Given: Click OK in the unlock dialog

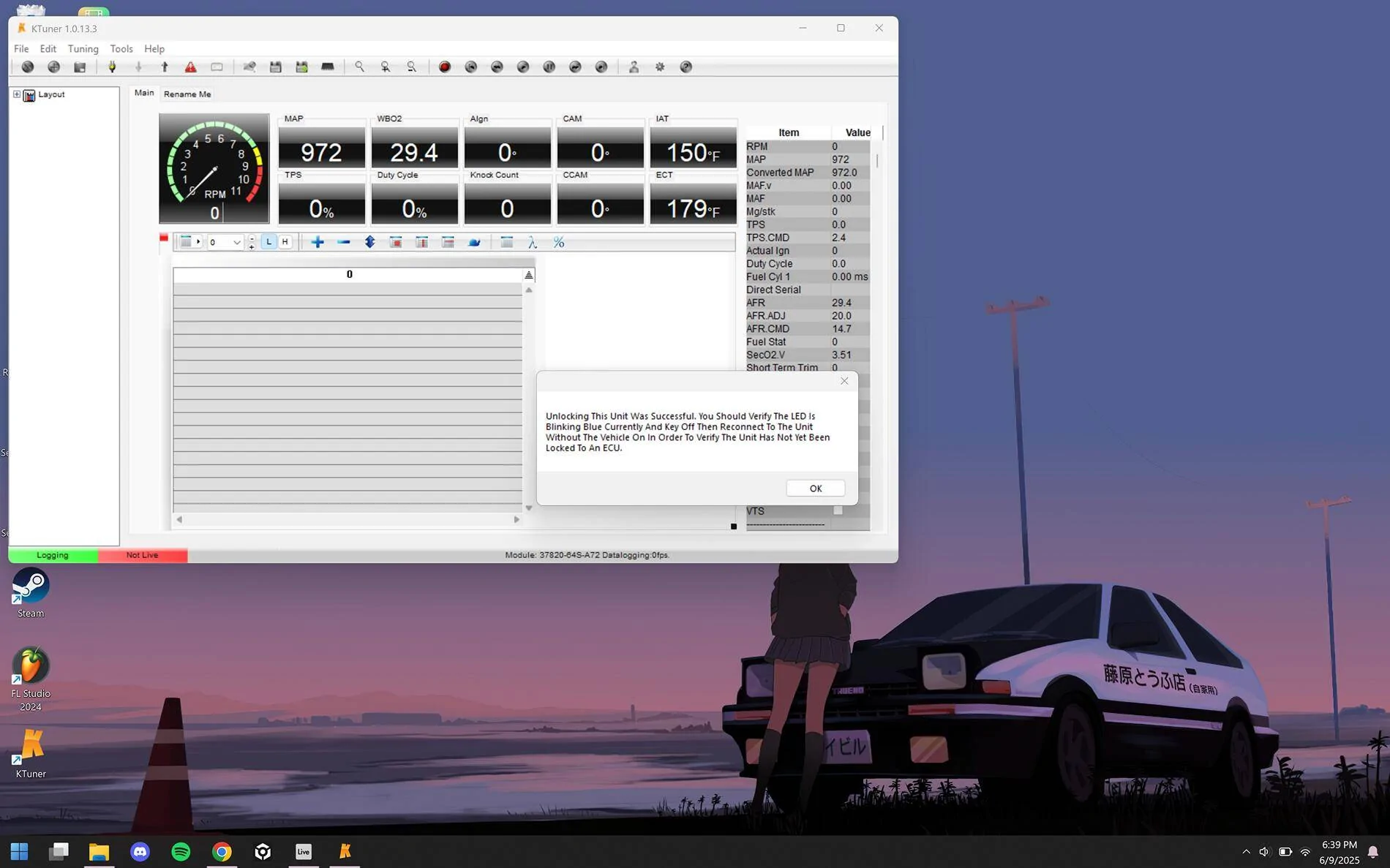Looking at the screenshot, I should click(815, 488).
